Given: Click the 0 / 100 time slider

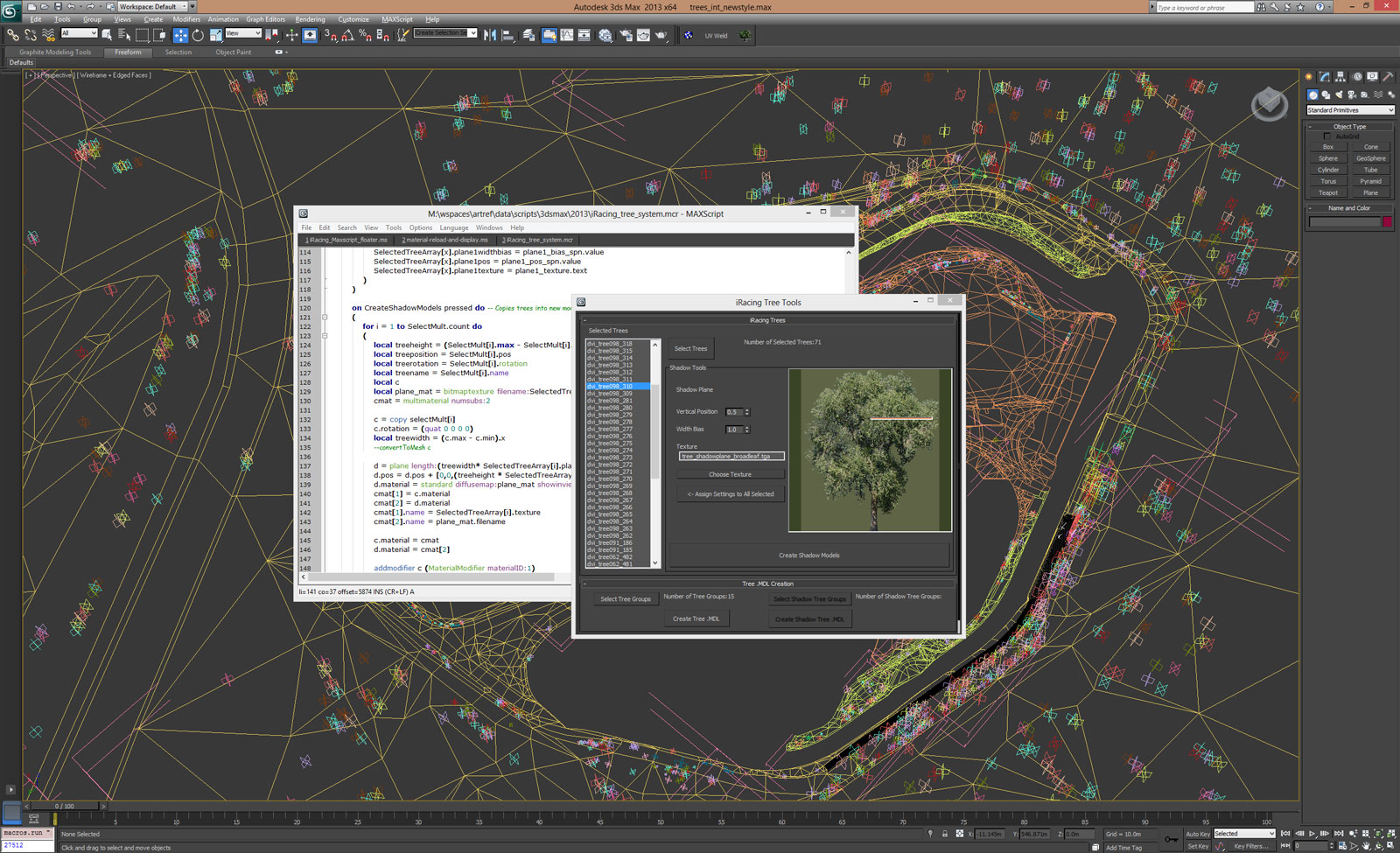Looking at the screenshot, I should [65, 806].
